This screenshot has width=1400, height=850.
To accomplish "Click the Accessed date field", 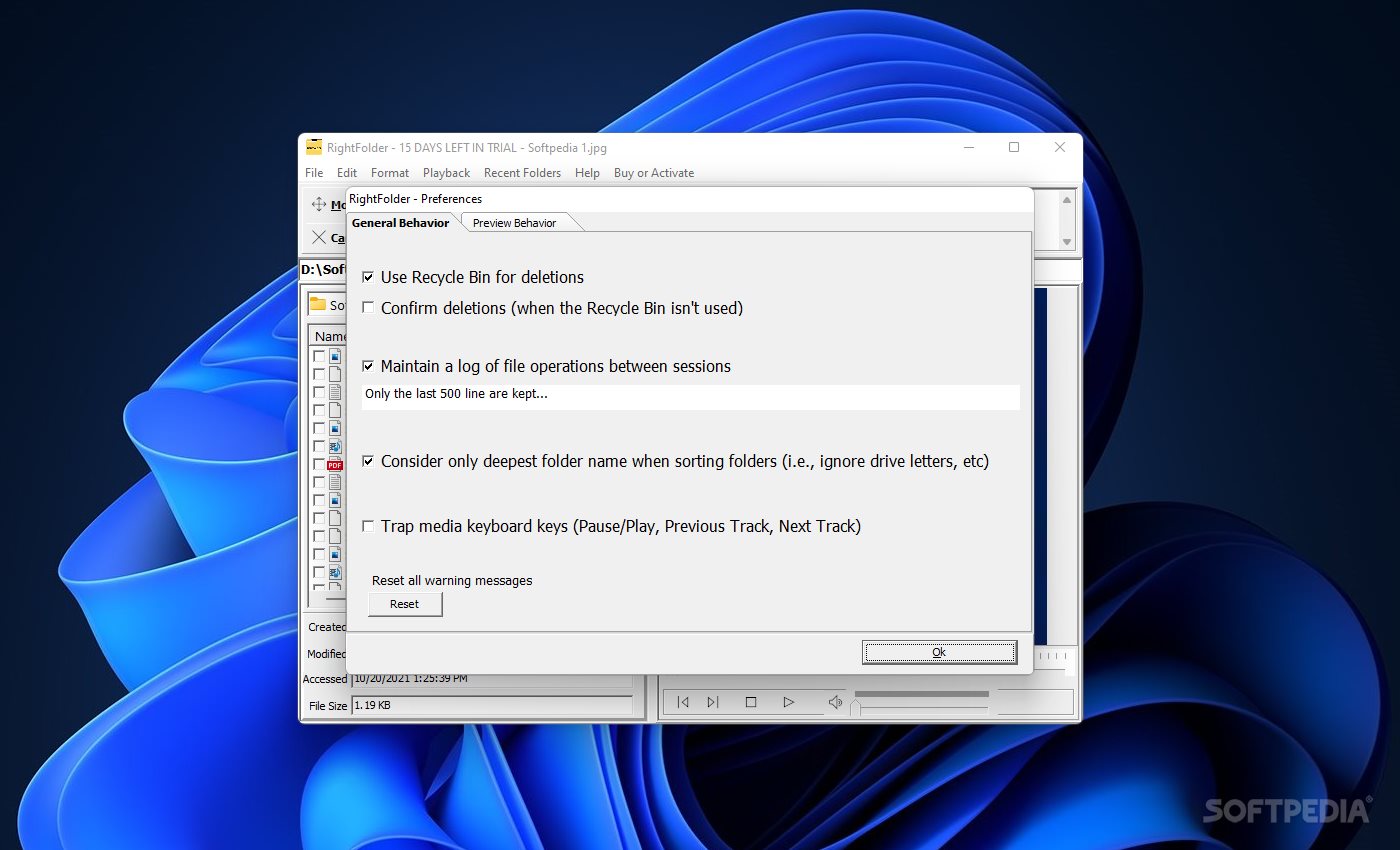I will 492,680.
